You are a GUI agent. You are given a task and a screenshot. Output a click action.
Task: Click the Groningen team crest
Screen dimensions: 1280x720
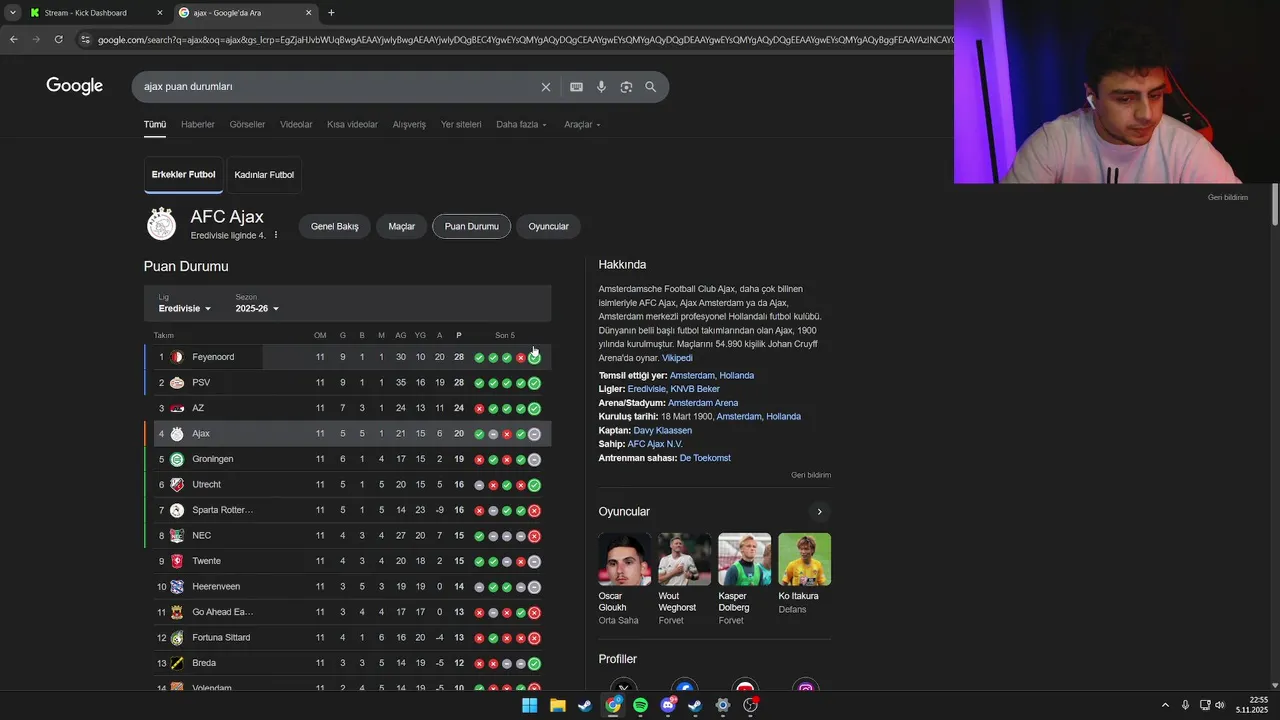pos(177,459)
